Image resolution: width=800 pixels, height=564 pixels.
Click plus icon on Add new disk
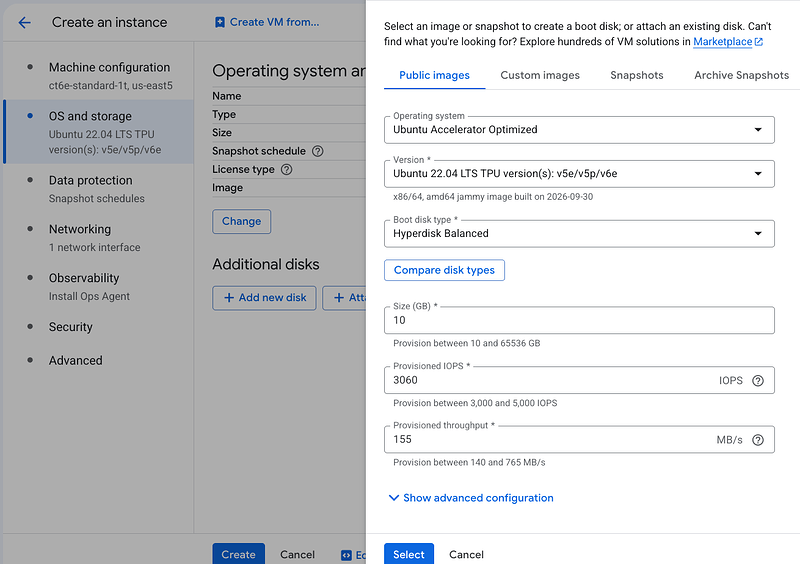(229, 298)
